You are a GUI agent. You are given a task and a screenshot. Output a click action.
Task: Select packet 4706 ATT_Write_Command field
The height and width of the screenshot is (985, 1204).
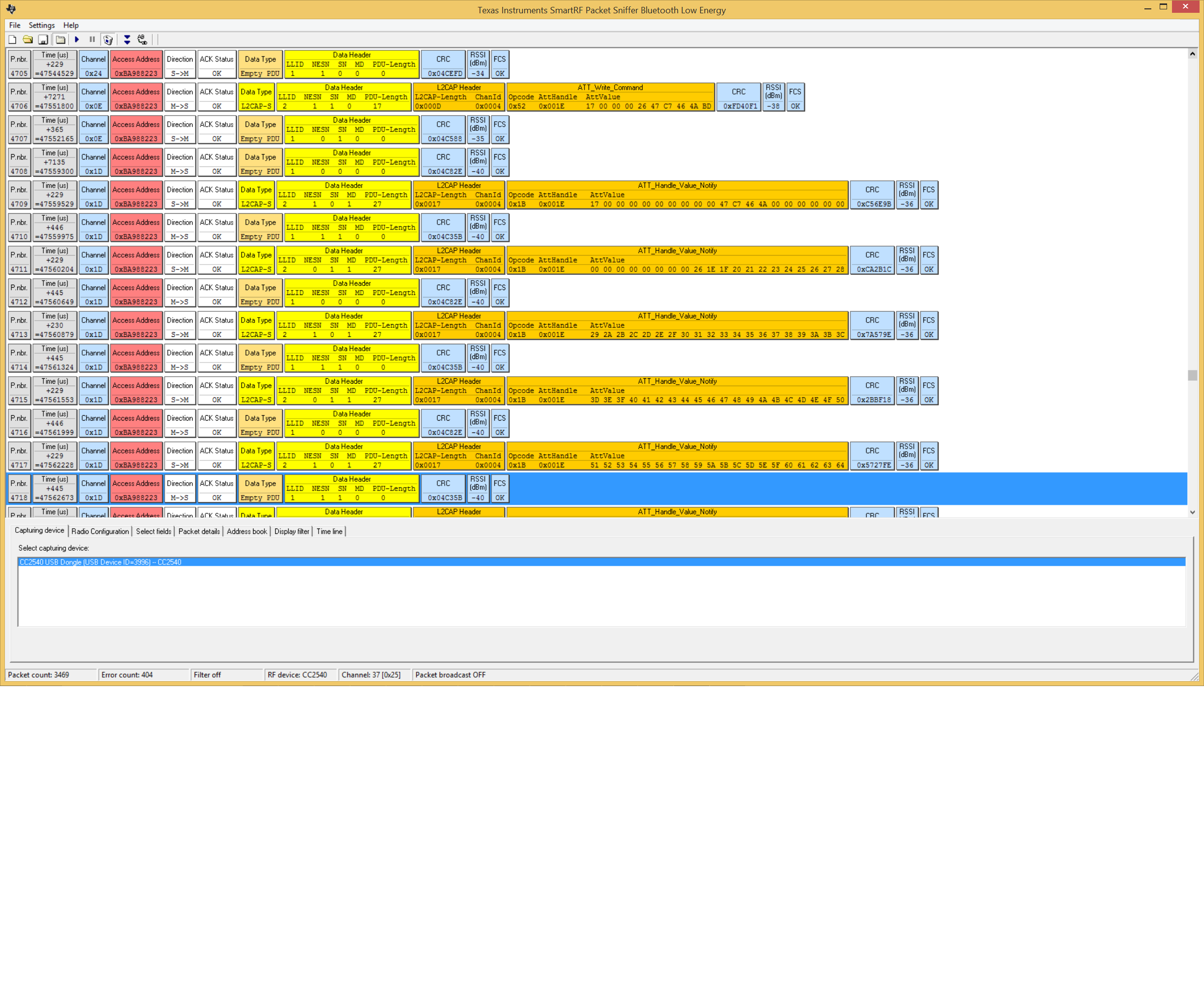tap(610, 97)
